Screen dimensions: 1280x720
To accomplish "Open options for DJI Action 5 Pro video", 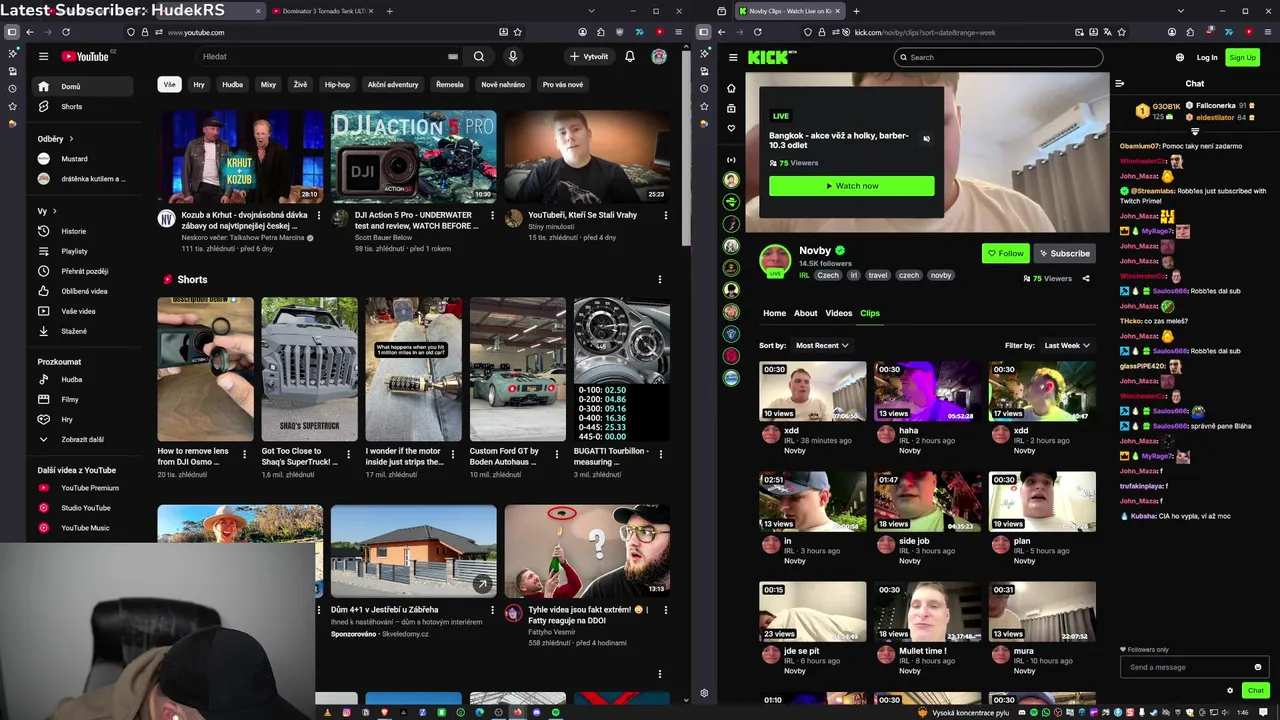I will [x=492, y=215].
